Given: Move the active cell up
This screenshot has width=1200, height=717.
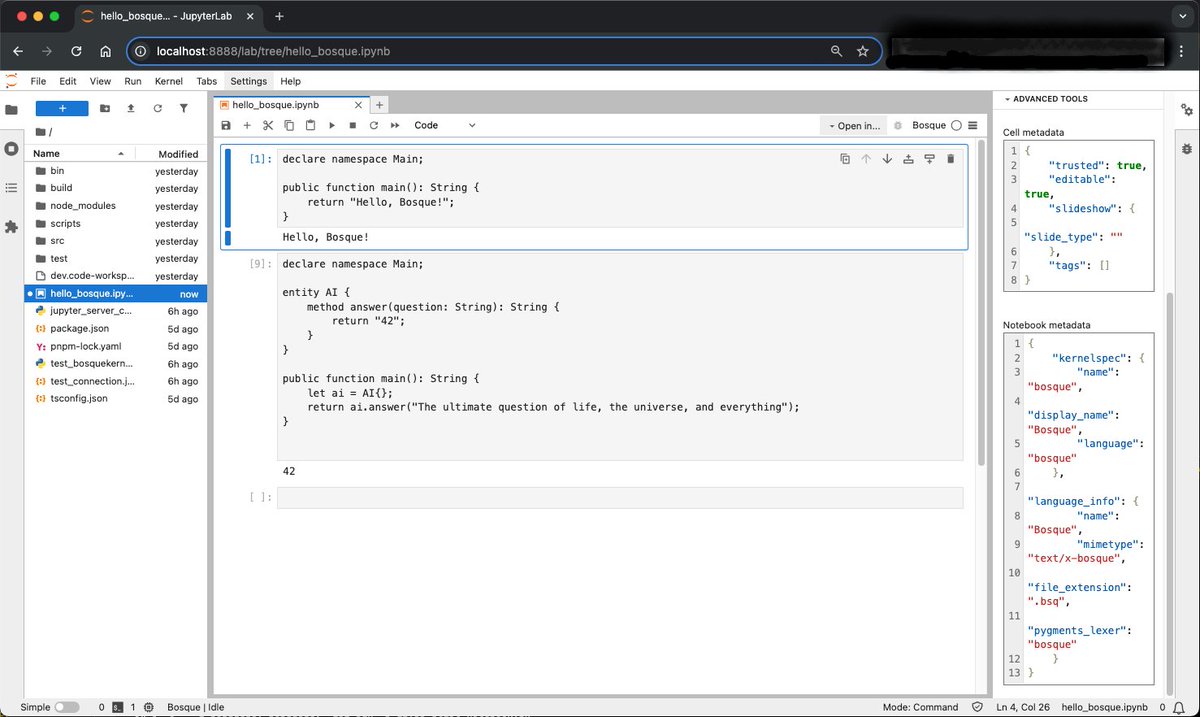Looking at the screenshot, I should tap(866, 158).
